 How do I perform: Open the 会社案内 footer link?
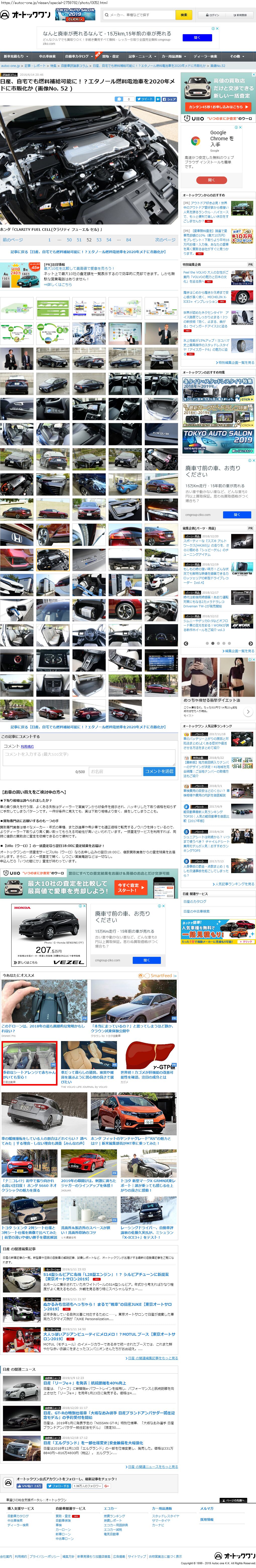(x=6, y=1556)
